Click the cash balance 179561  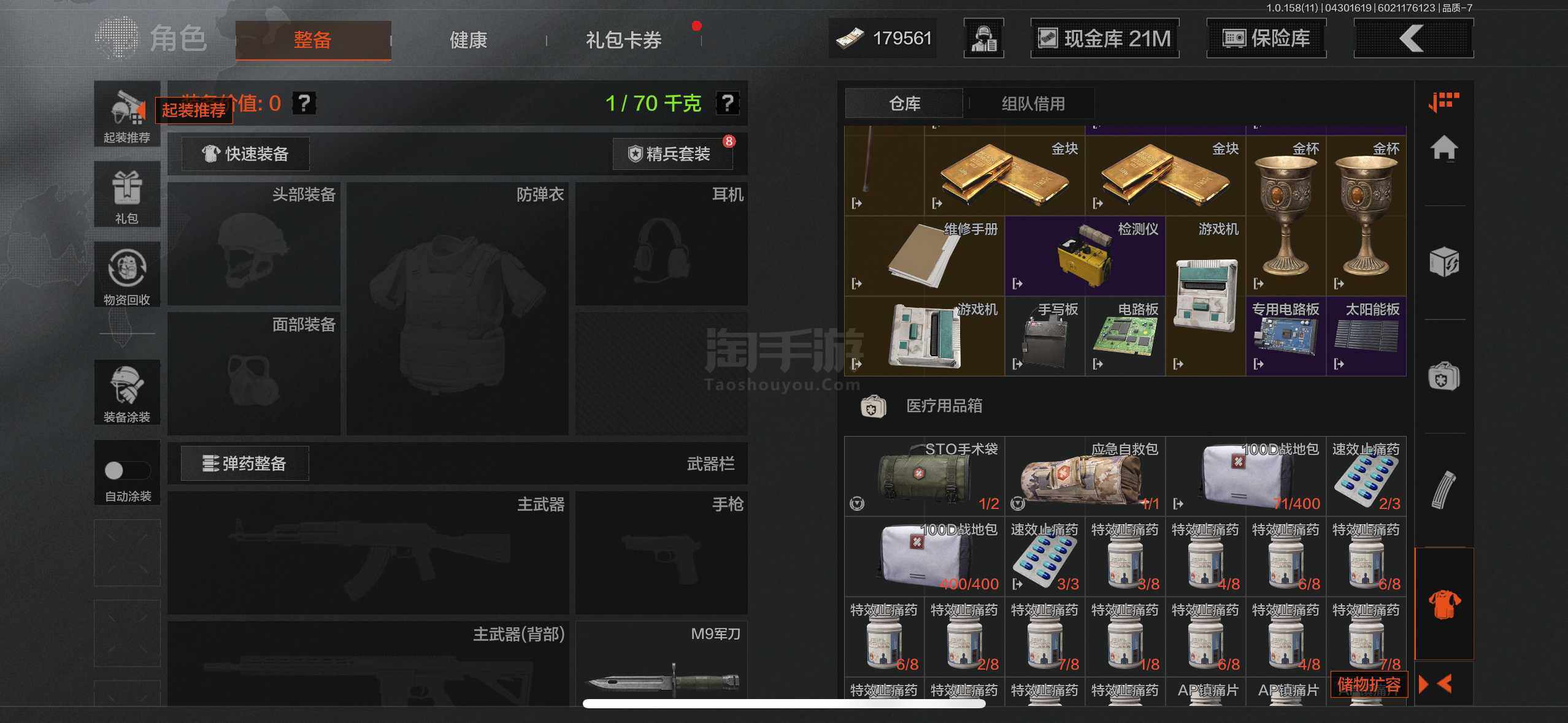pyautogui.click(x=883, y=38)
